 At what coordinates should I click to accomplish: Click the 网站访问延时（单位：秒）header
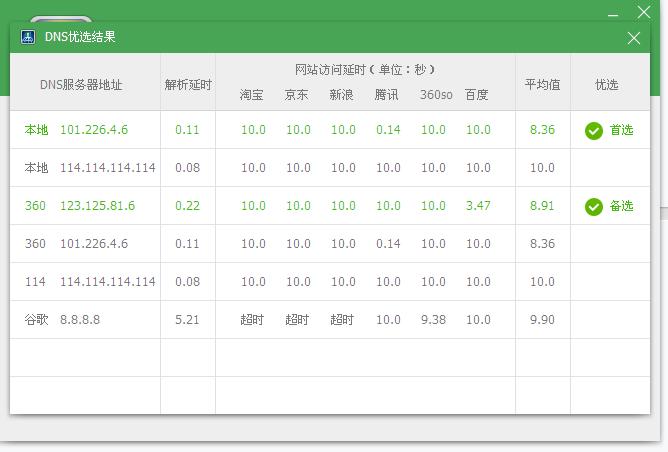(366, 69)
